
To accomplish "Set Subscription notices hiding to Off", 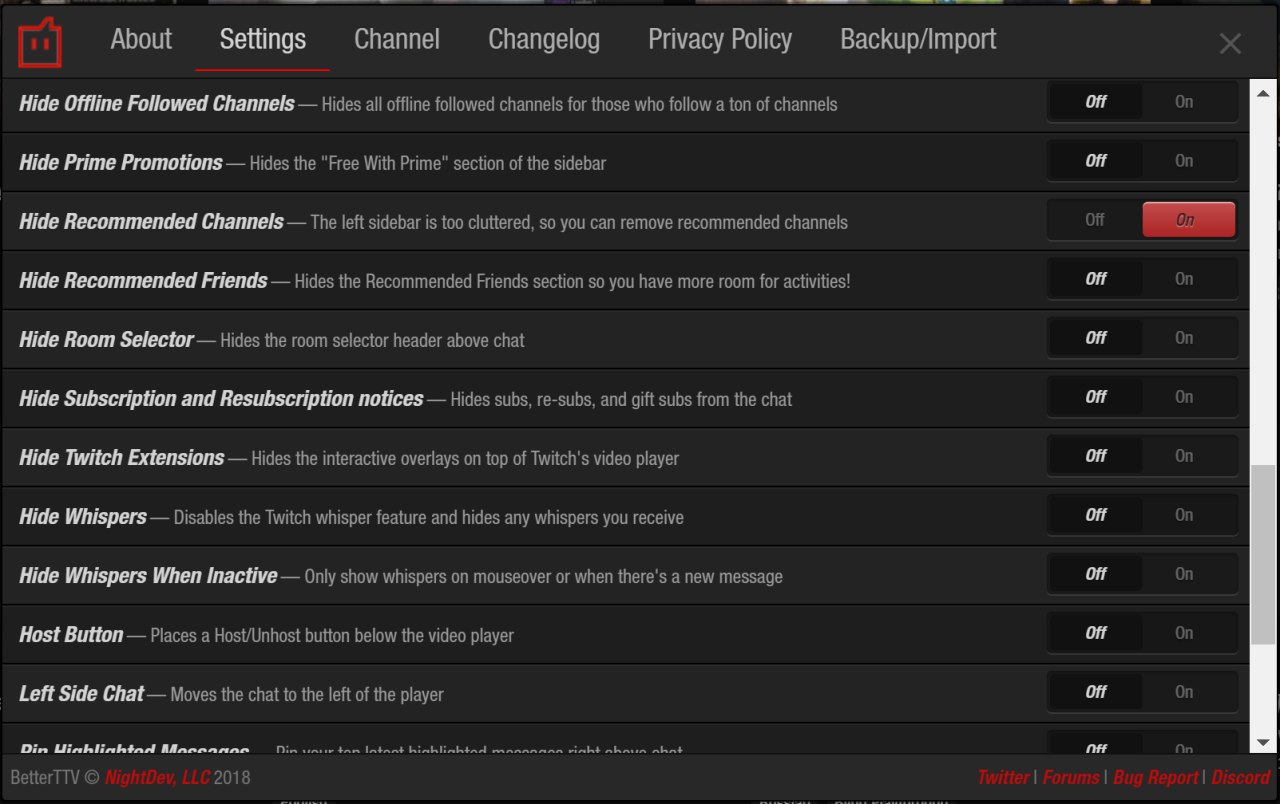I will pyautogui.click(x=1096, y=397).
